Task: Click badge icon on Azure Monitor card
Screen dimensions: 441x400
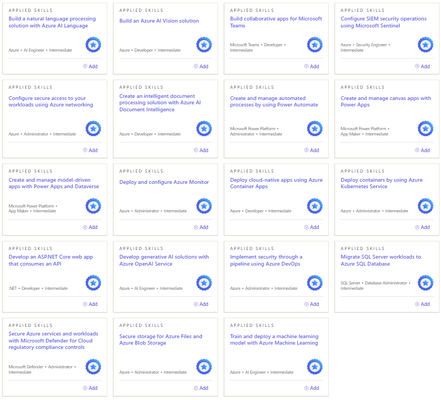Action: 204,206
